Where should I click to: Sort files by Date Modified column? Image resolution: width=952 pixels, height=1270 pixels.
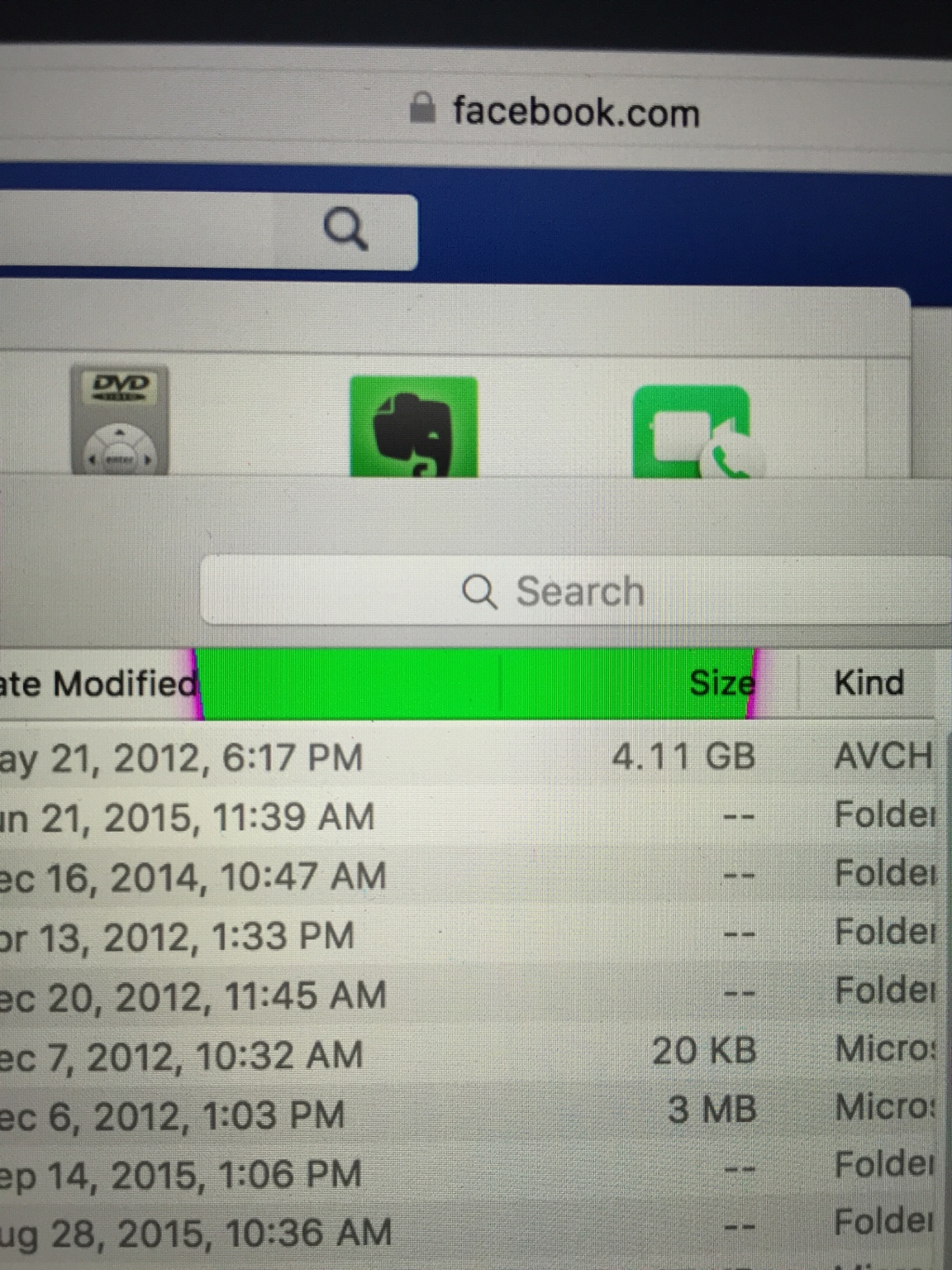99,684
